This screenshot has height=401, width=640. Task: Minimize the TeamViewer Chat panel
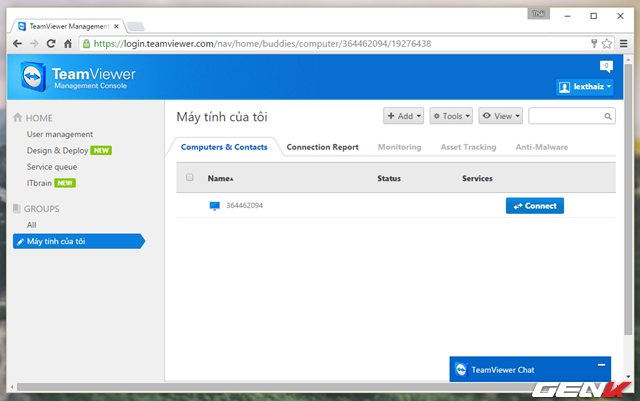600,365
